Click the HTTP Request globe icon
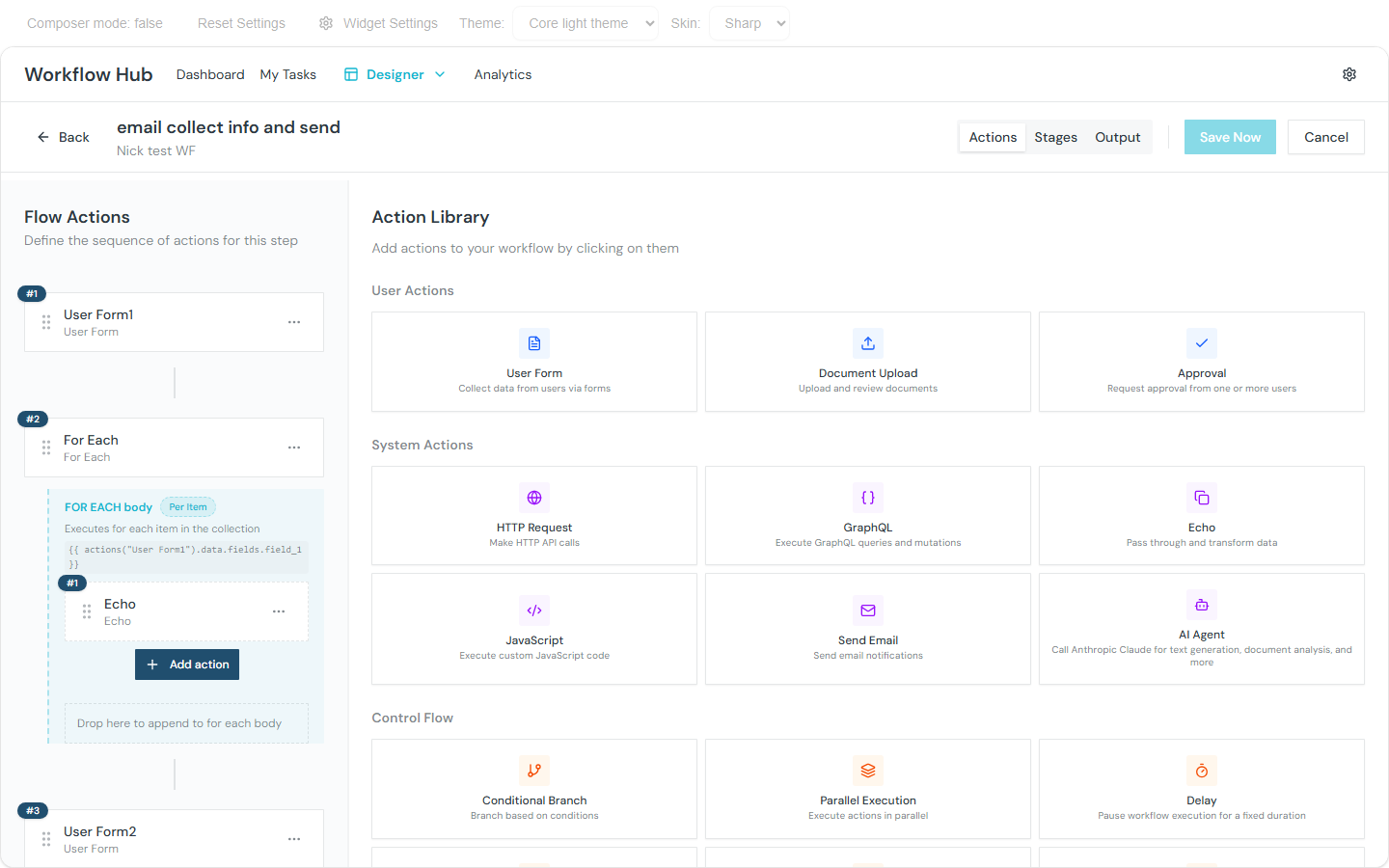This screenshot has height=868, width=1389. click(x=534, y=498)
